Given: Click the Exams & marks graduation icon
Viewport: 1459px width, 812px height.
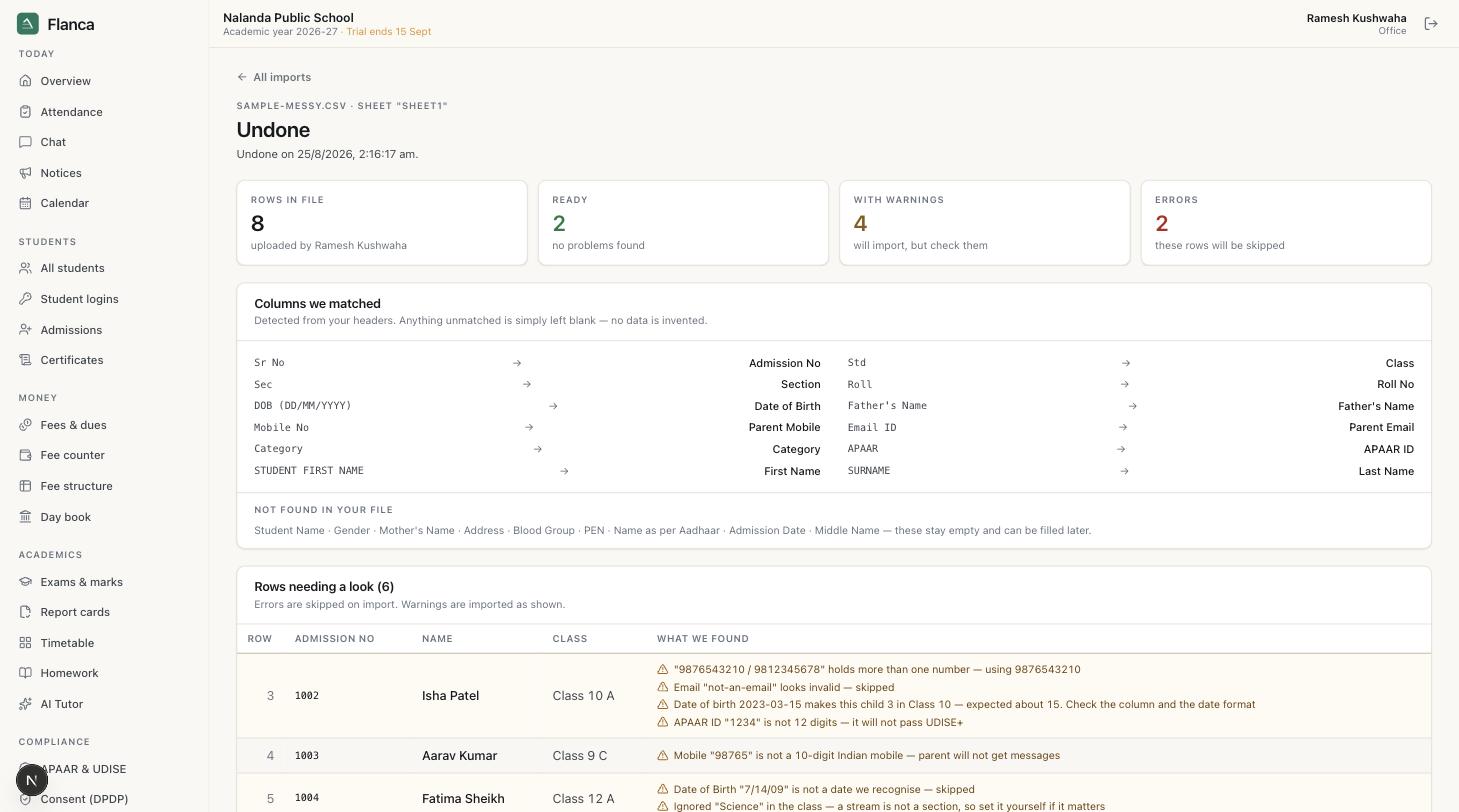Looking at the screenshot, I should tap(25, 582).
